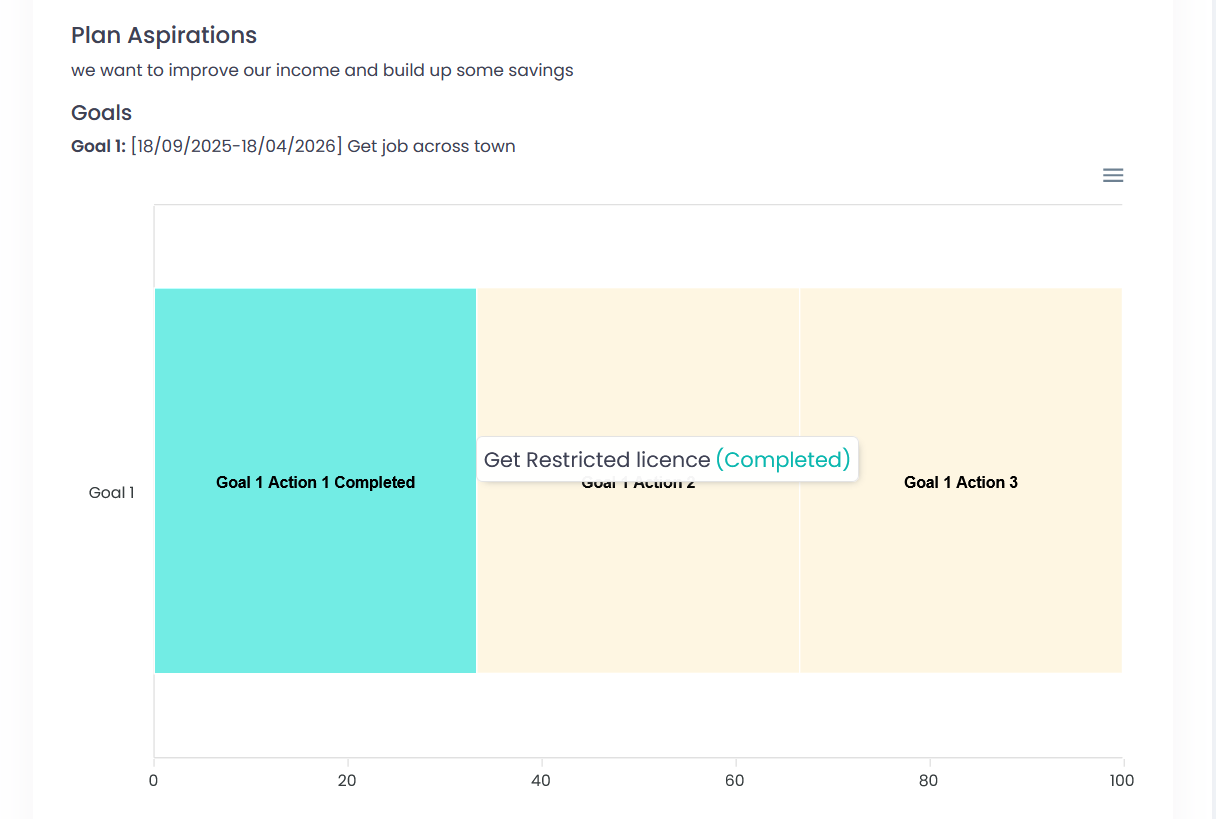Click the x-axis tick label 40
This screenshot has height=819, width=1216.
pos(541,781)
